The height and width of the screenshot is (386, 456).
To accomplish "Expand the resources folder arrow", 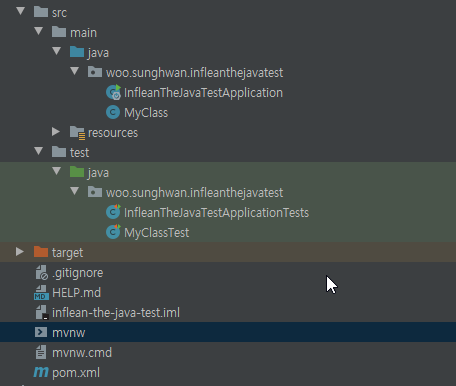I will (x=56, y=132).
